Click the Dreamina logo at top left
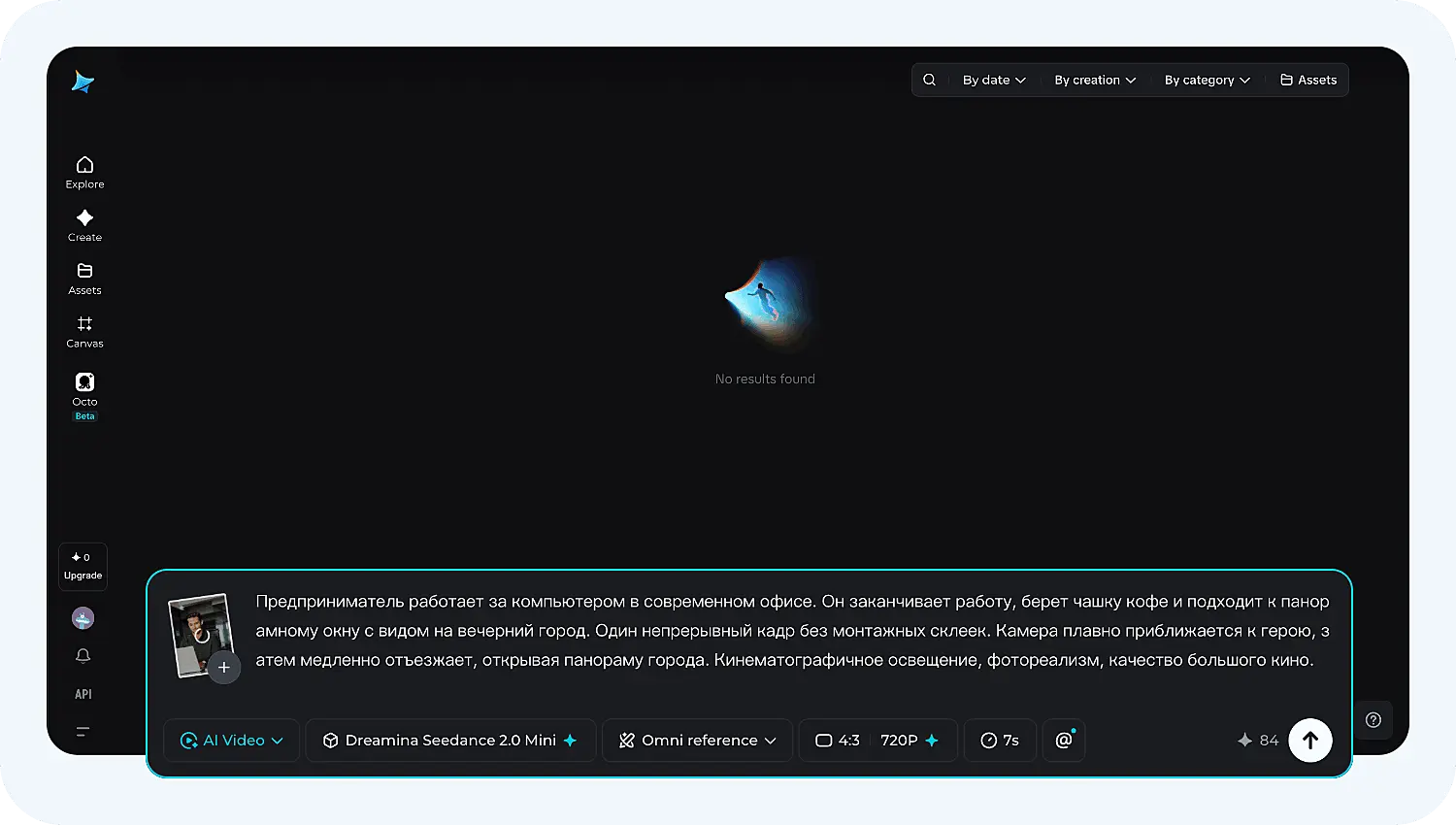The height and width of the screenshot is (825, 1456). tap(83, 82)
